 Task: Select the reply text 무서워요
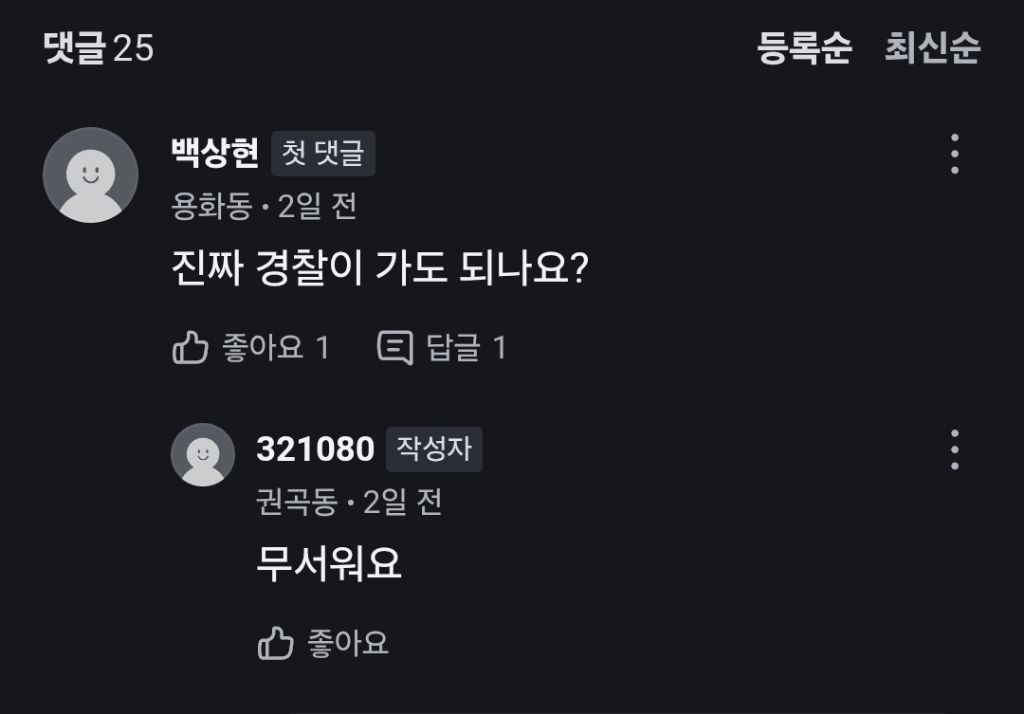(329, 565)
